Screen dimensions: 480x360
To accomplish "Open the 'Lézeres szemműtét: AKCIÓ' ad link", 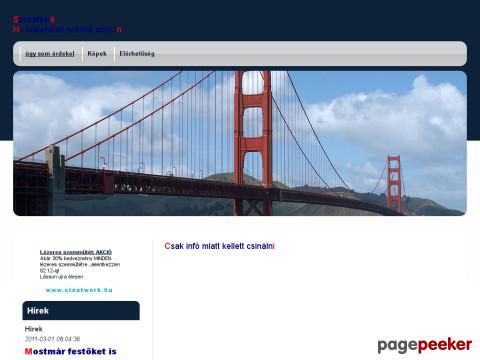I will point(76,252).
